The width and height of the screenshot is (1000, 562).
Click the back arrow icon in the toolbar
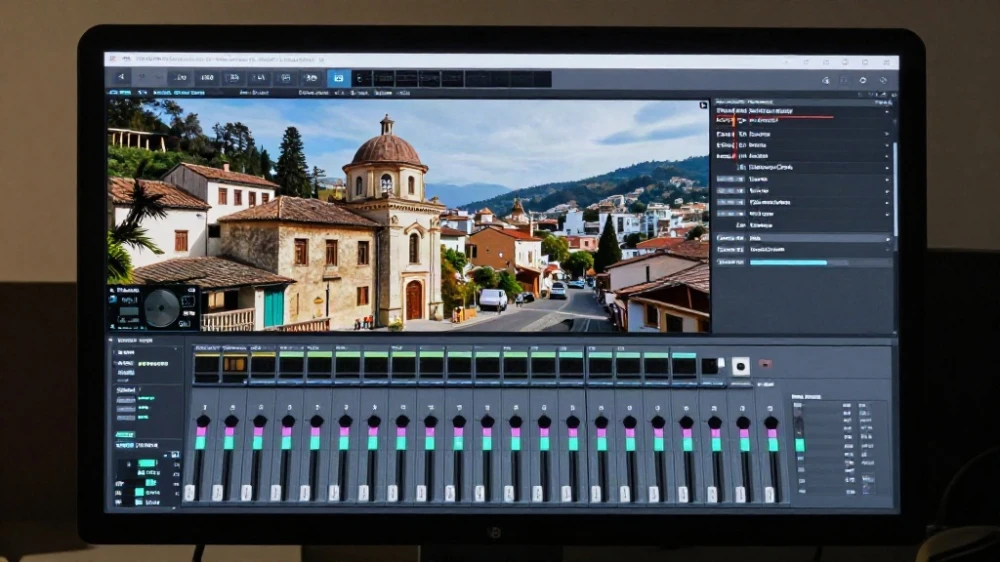(121, 77)
